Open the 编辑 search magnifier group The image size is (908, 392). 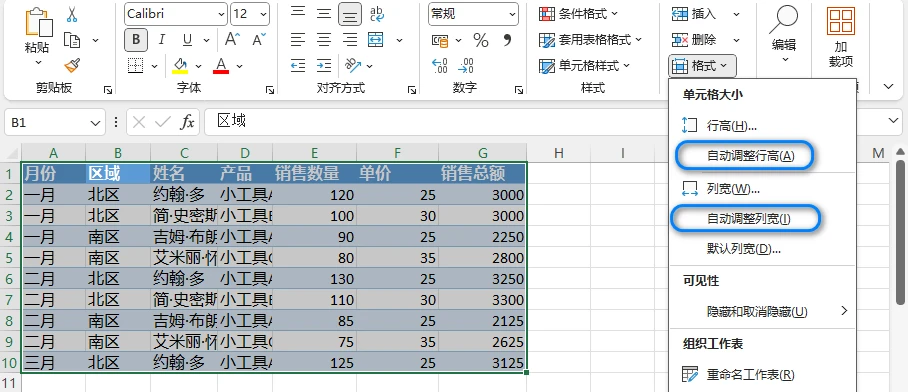point(784,34)
